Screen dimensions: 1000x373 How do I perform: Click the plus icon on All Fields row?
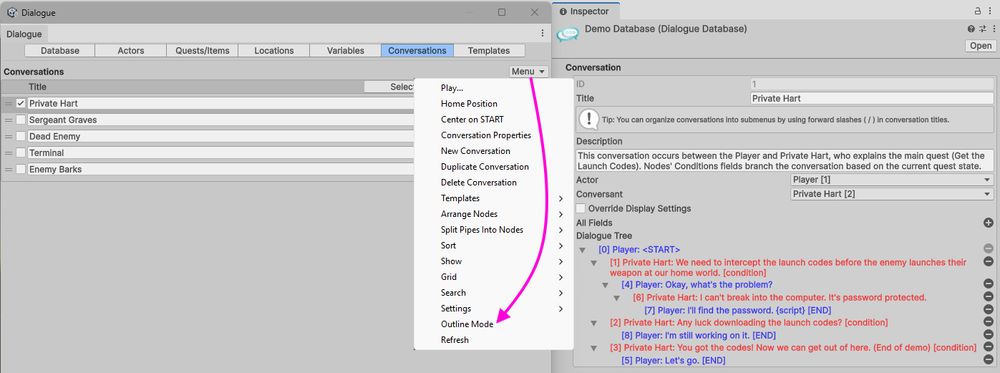(x=989, y=223)
